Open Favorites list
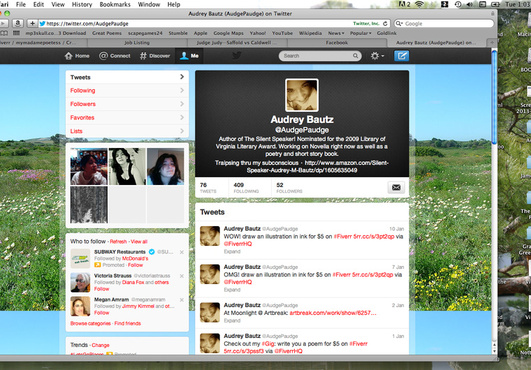Viewport: 531px width, 370px height. coord(127,118)
